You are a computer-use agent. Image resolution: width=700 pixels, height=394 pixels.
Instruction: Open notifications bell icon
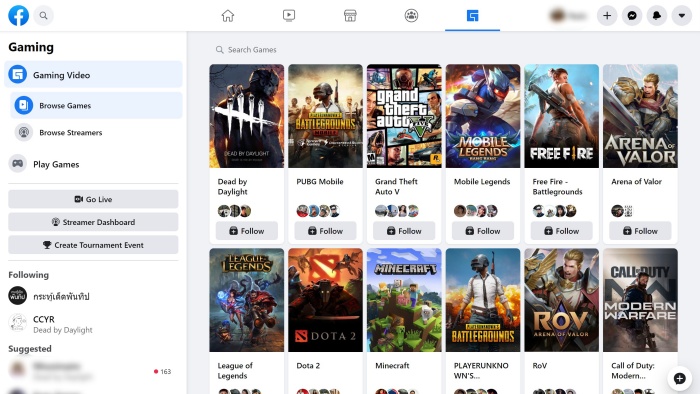(x=657, y=16)
